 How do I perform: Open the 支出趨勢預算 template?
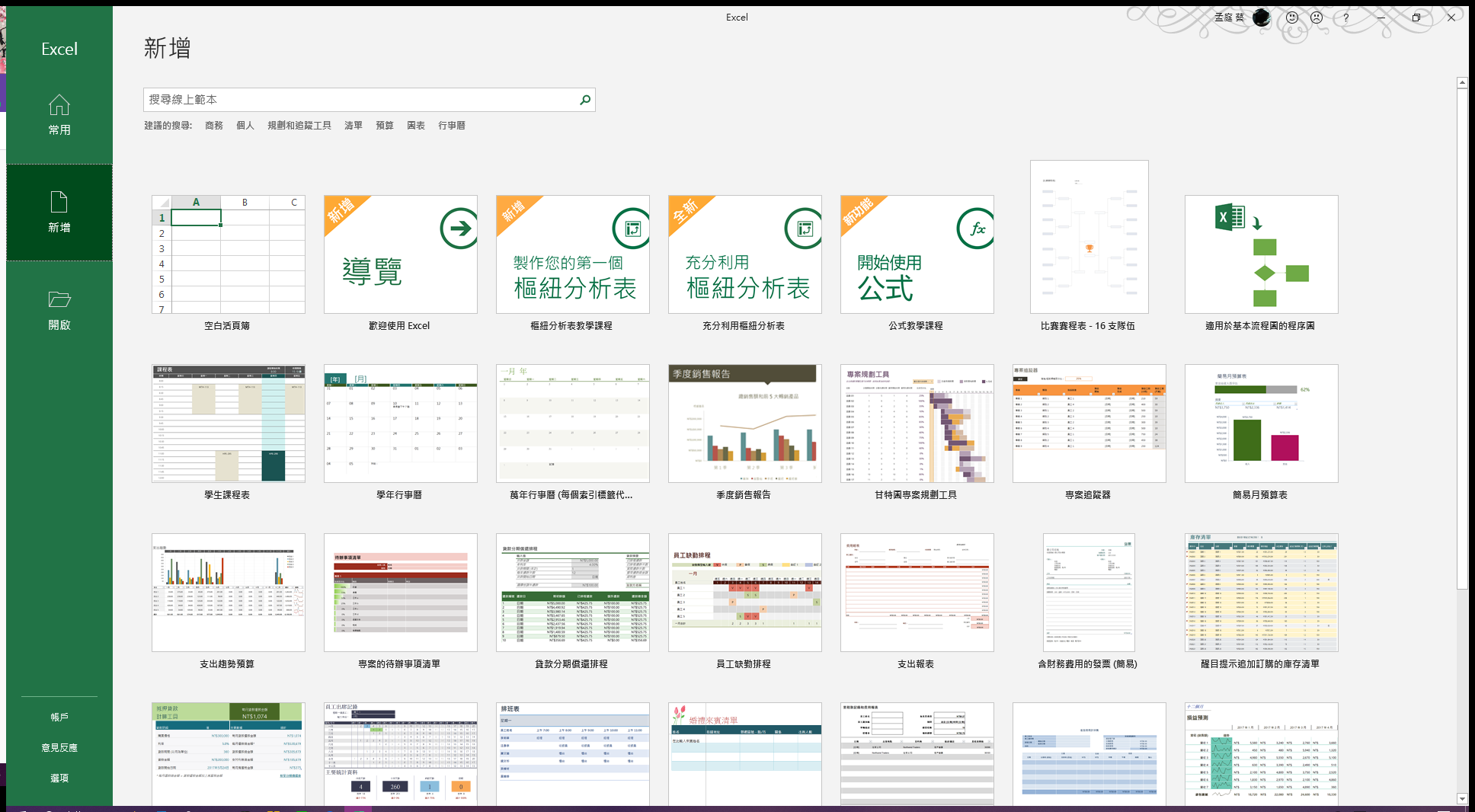(x=229, y=593)
